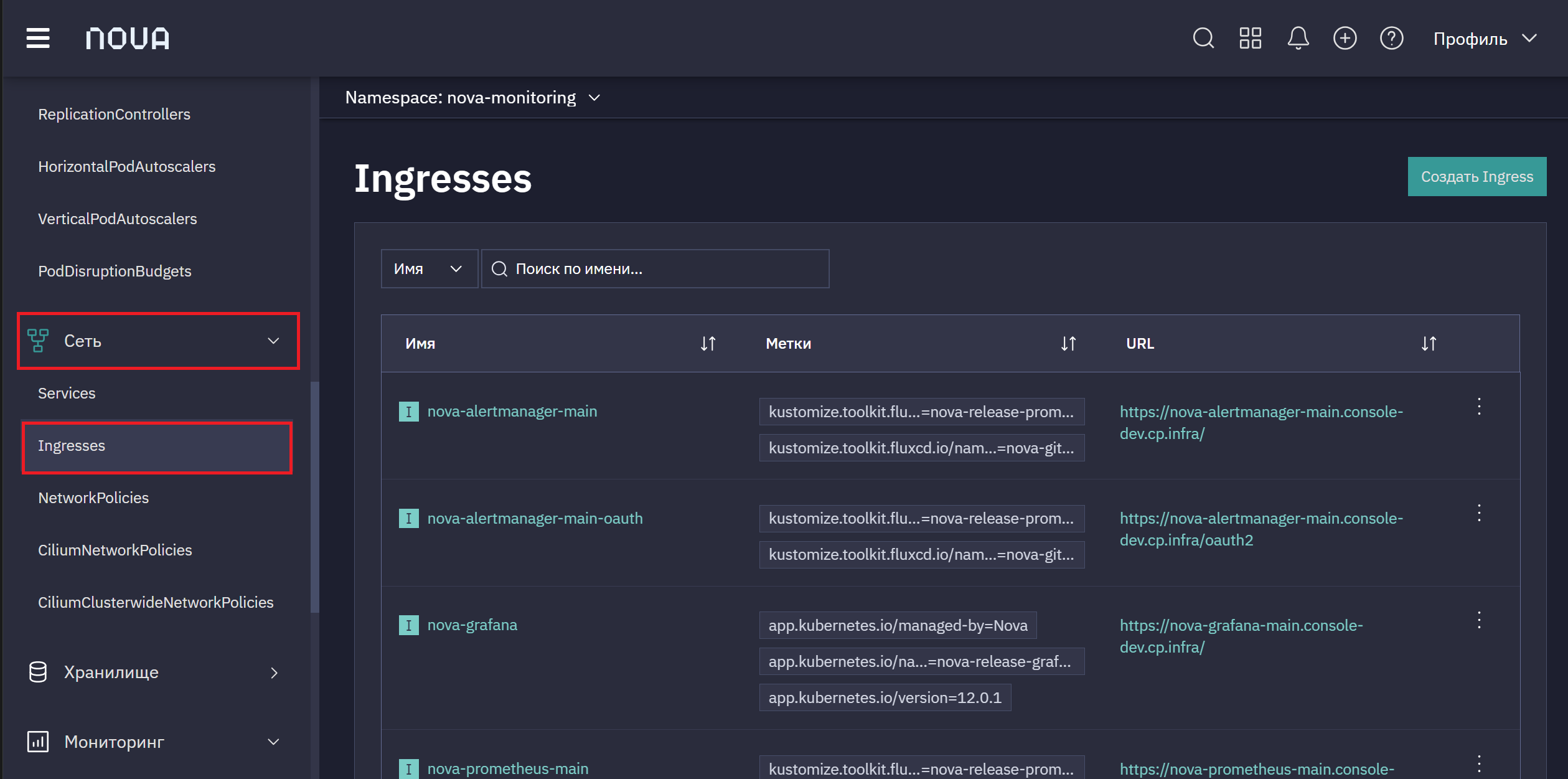This screenshot has width=1568, height=779.
Task: Go to ReplicationControllers in sidebar
Action: tap(114, 114)
